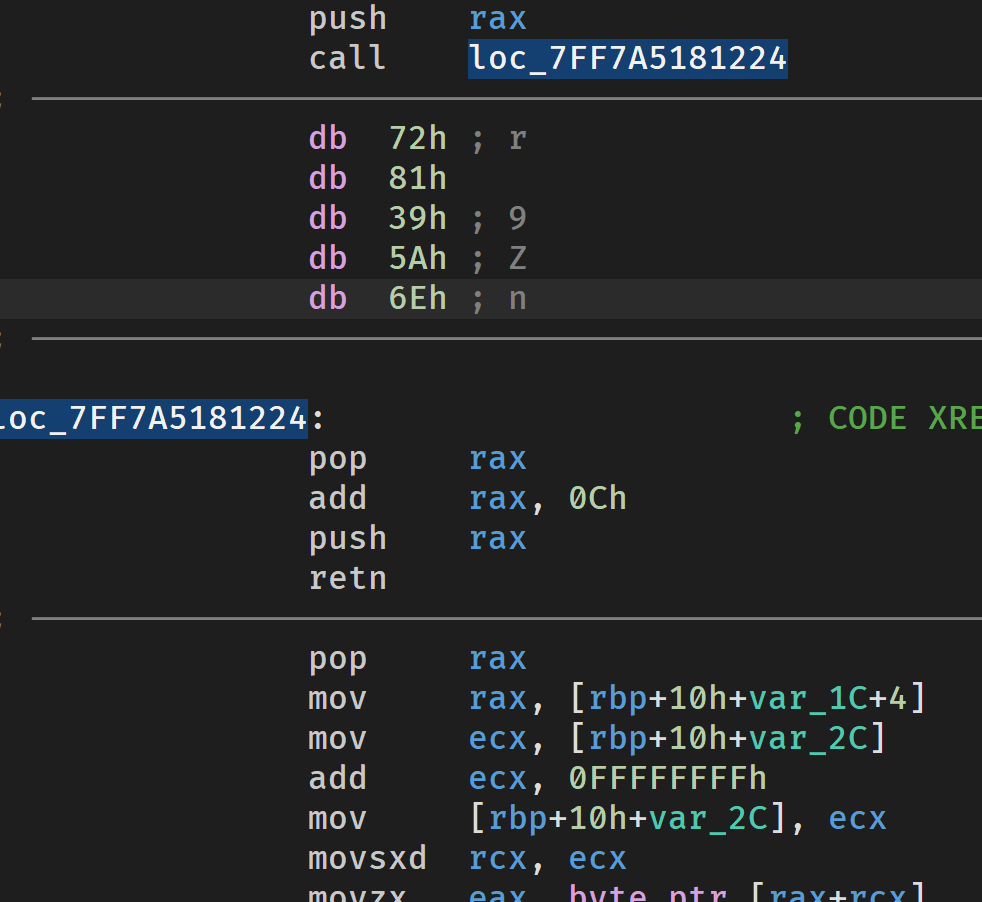Image resolution: width=982 pixels, height=902 pixels.
Task: Click the db 81h data byte
Action: point(417,179)
